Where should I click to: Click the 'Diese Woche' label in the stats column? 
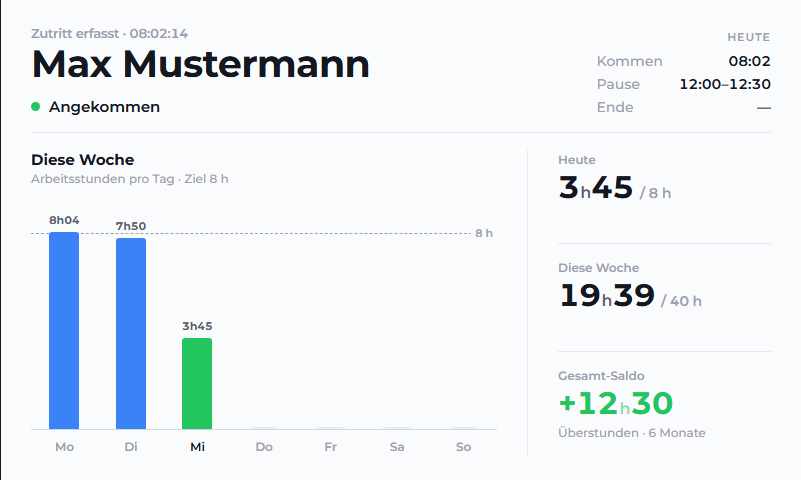click(x=599, y=268)
